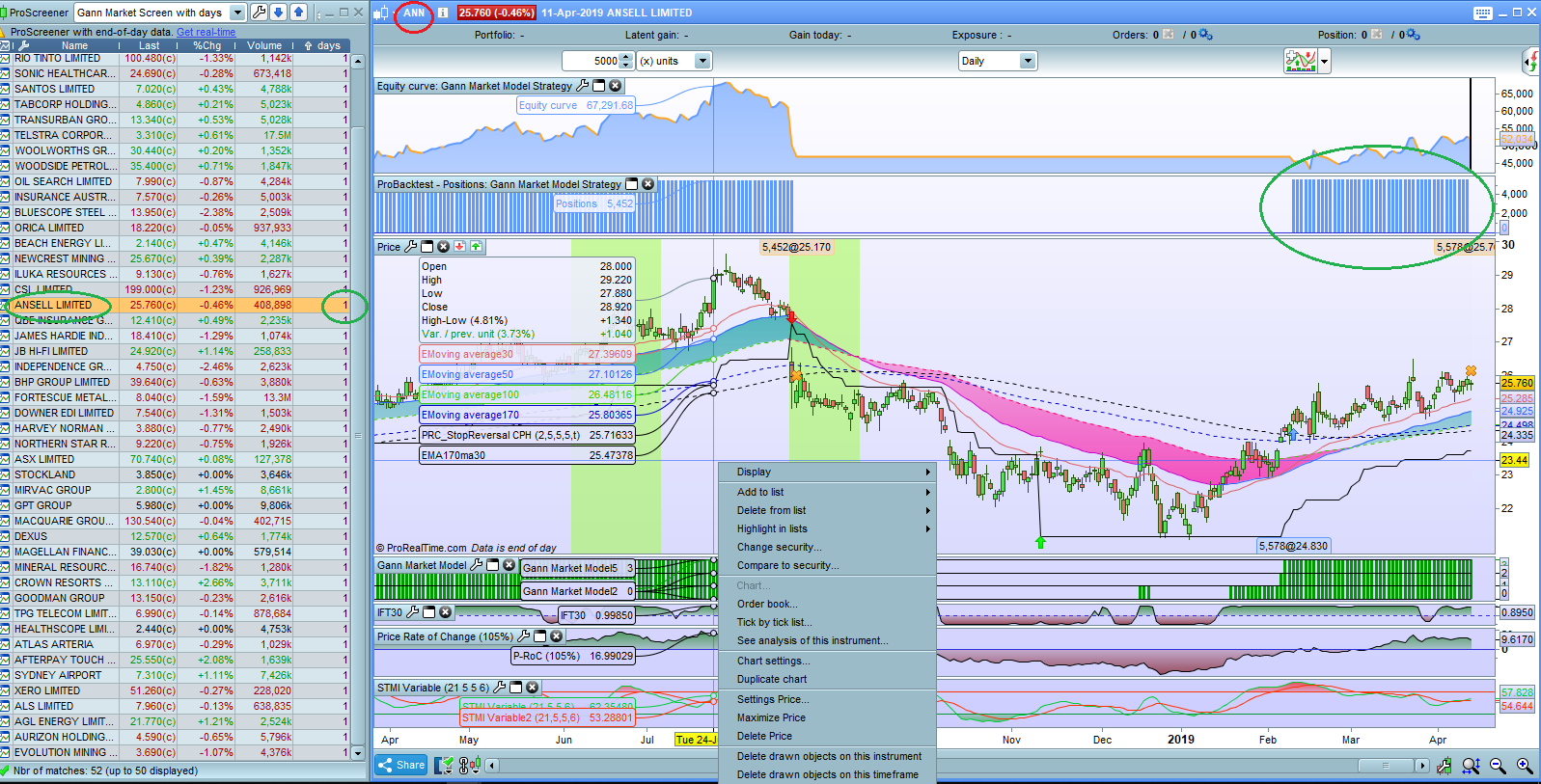
Task: Open the instrument info icon beside ANN
Action: pos(443,13)
